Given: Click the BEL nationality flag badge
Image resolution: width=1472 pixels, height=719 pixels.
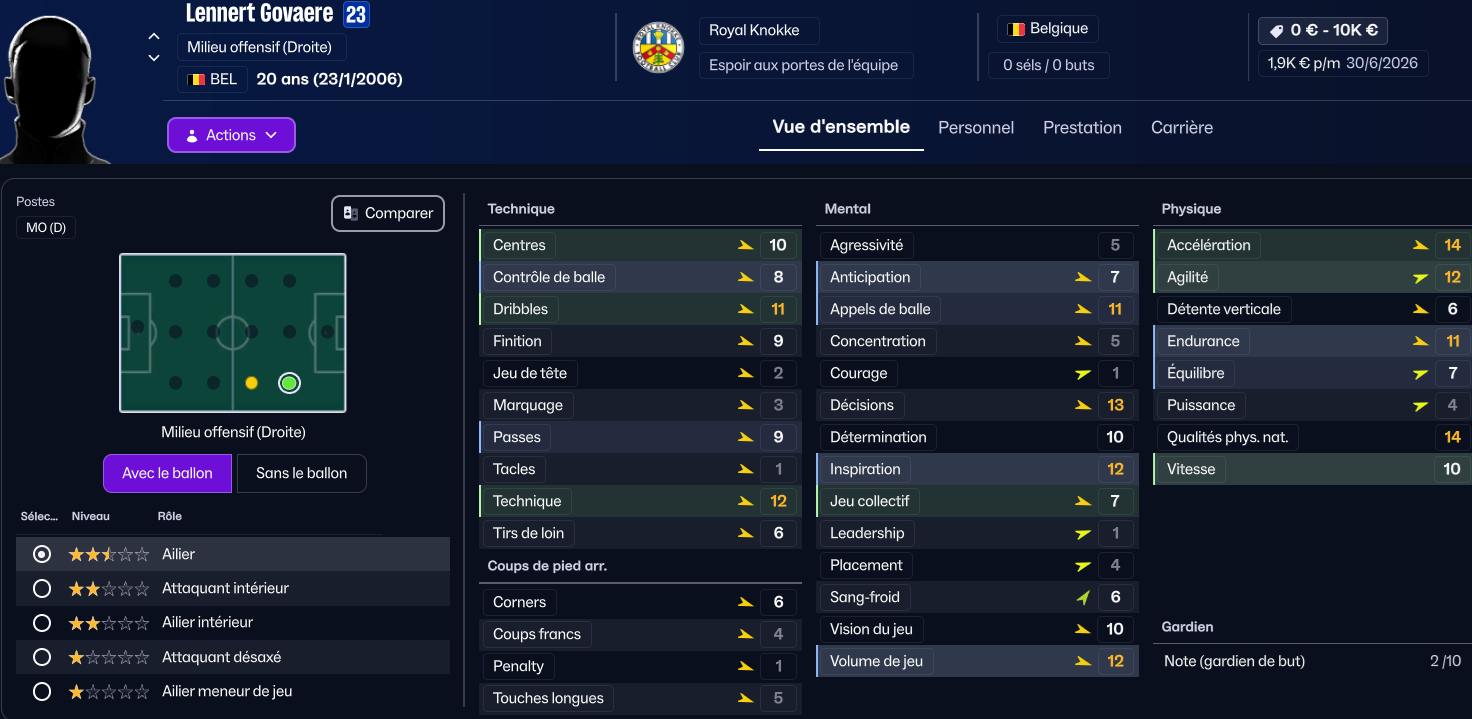Looking at the screenshot, I should point(197,79).
